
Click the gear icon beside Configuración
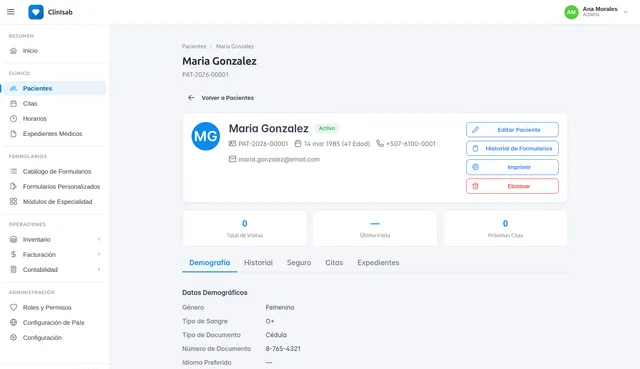[13, 337]
